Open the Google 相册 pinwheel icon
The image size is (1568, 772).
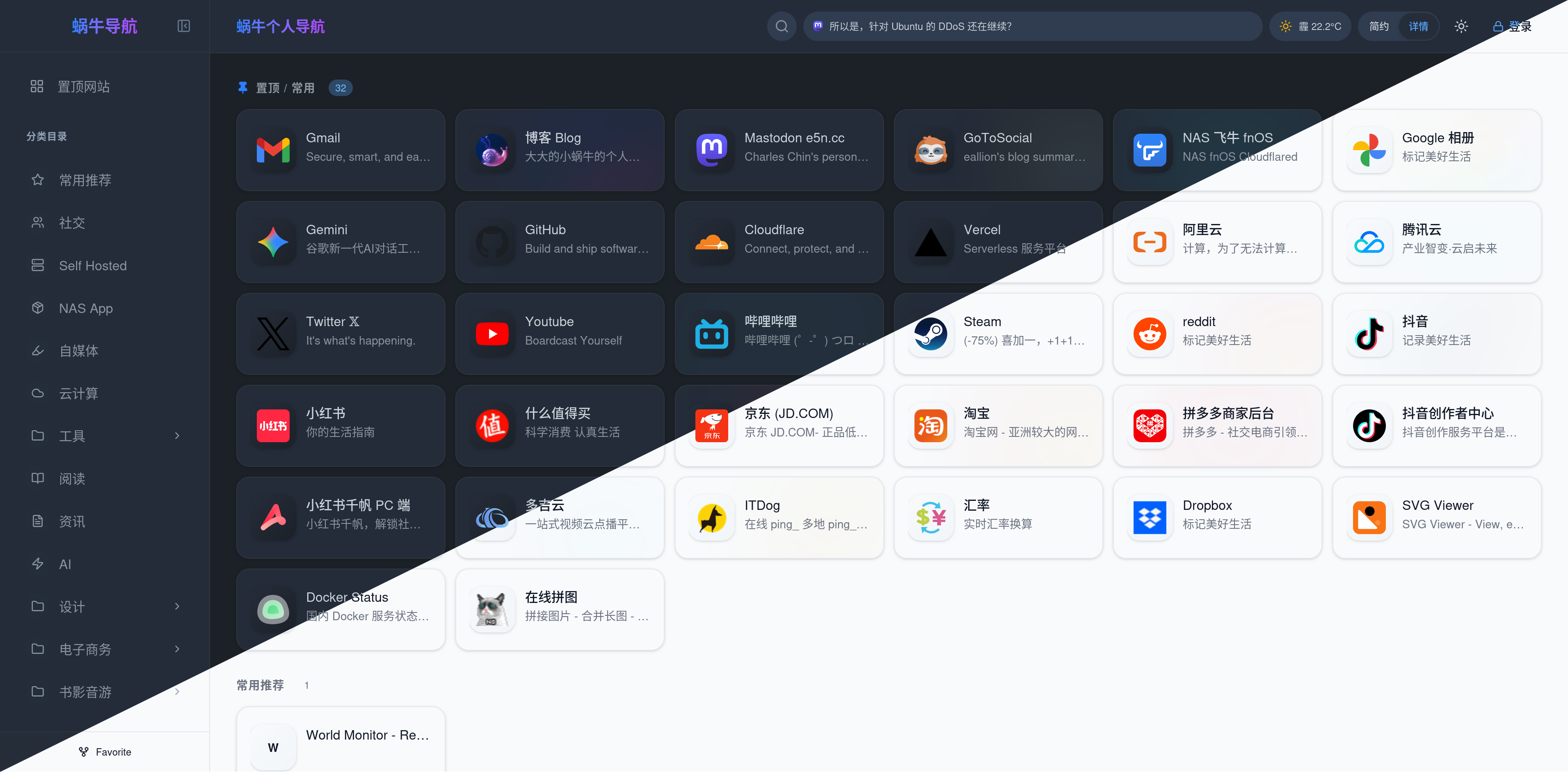pyautogui.click(x=1369, y=151)
